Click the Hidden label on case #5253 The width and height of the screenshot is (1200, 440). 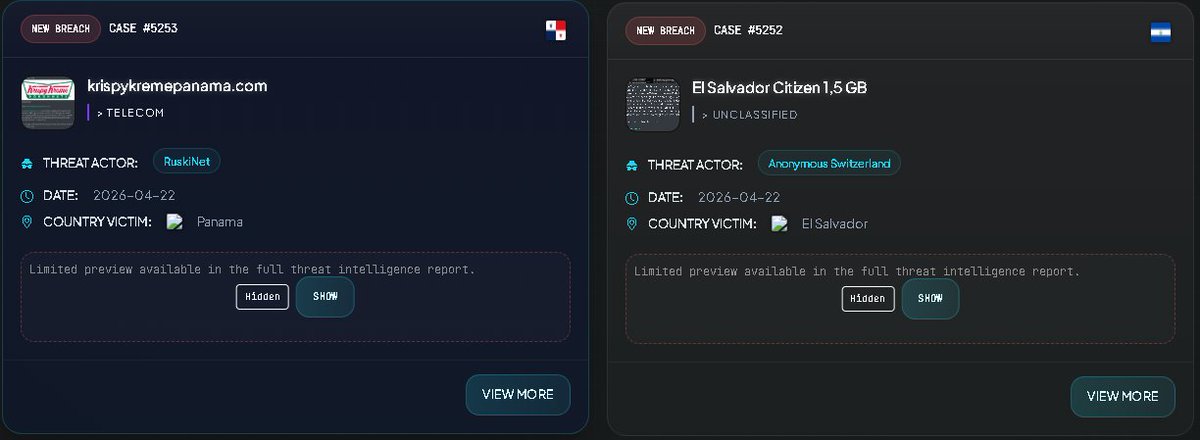pyautogui.click(x=263, y=297)
